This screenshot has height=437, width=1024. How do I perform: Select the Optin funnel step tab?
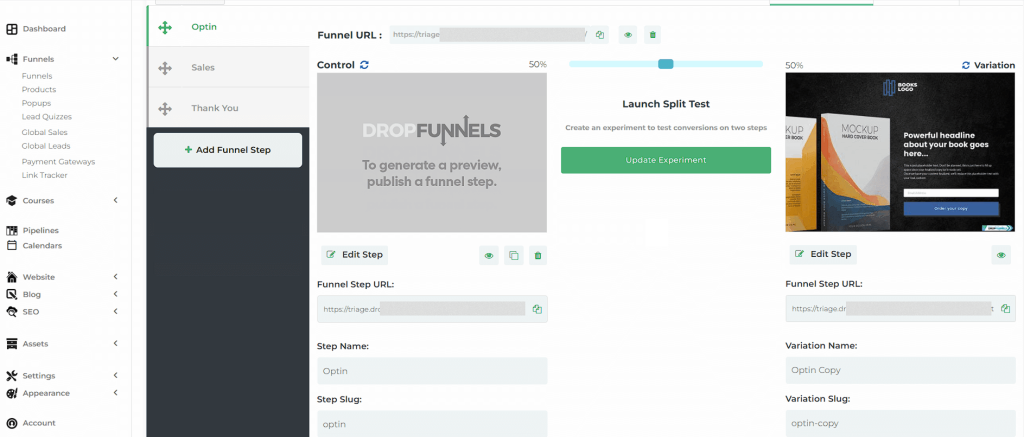pos(229,27)
